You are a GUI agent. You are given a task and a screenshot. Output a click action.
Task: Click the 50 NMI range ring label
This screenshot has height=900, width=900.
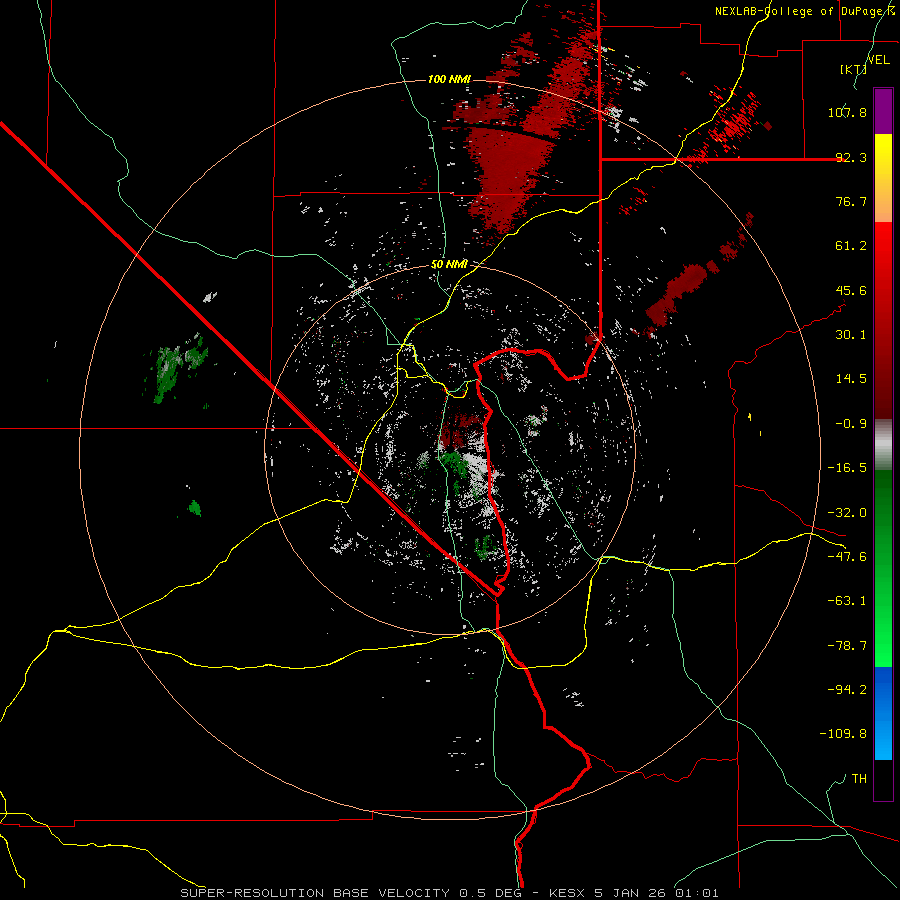[449, 264]
